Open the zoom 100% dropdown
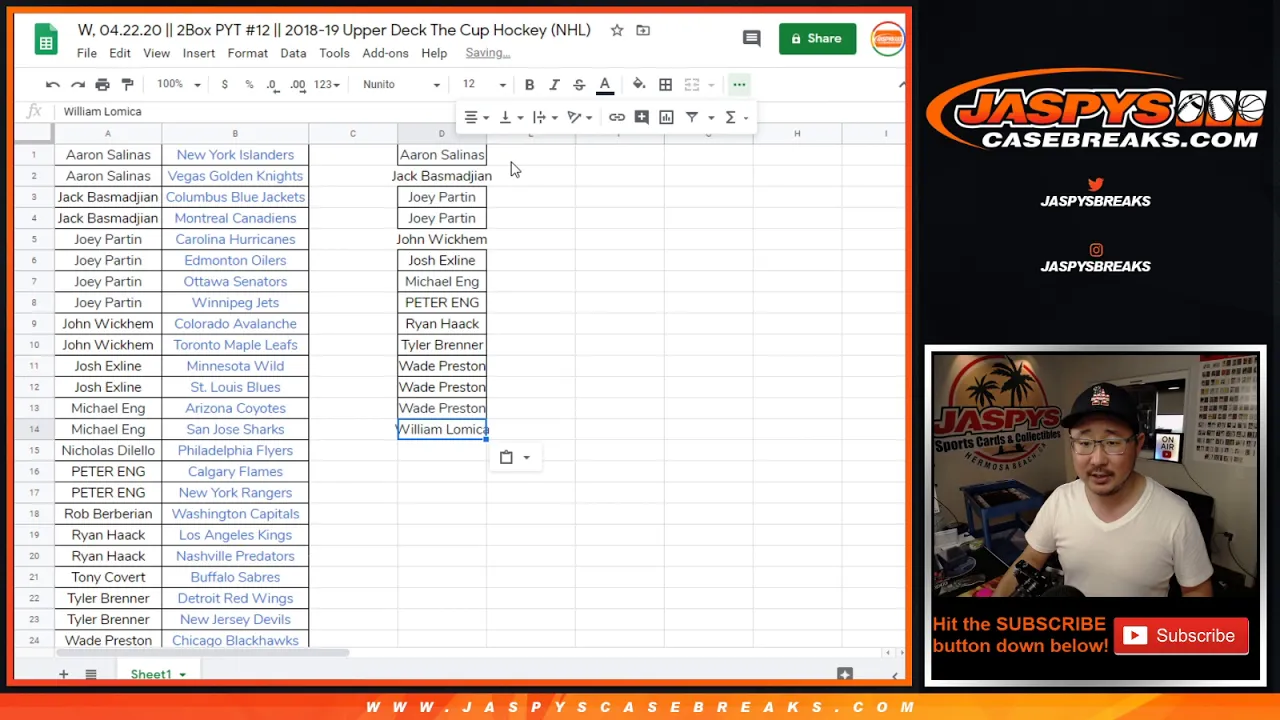 click(x=179, y=84)
